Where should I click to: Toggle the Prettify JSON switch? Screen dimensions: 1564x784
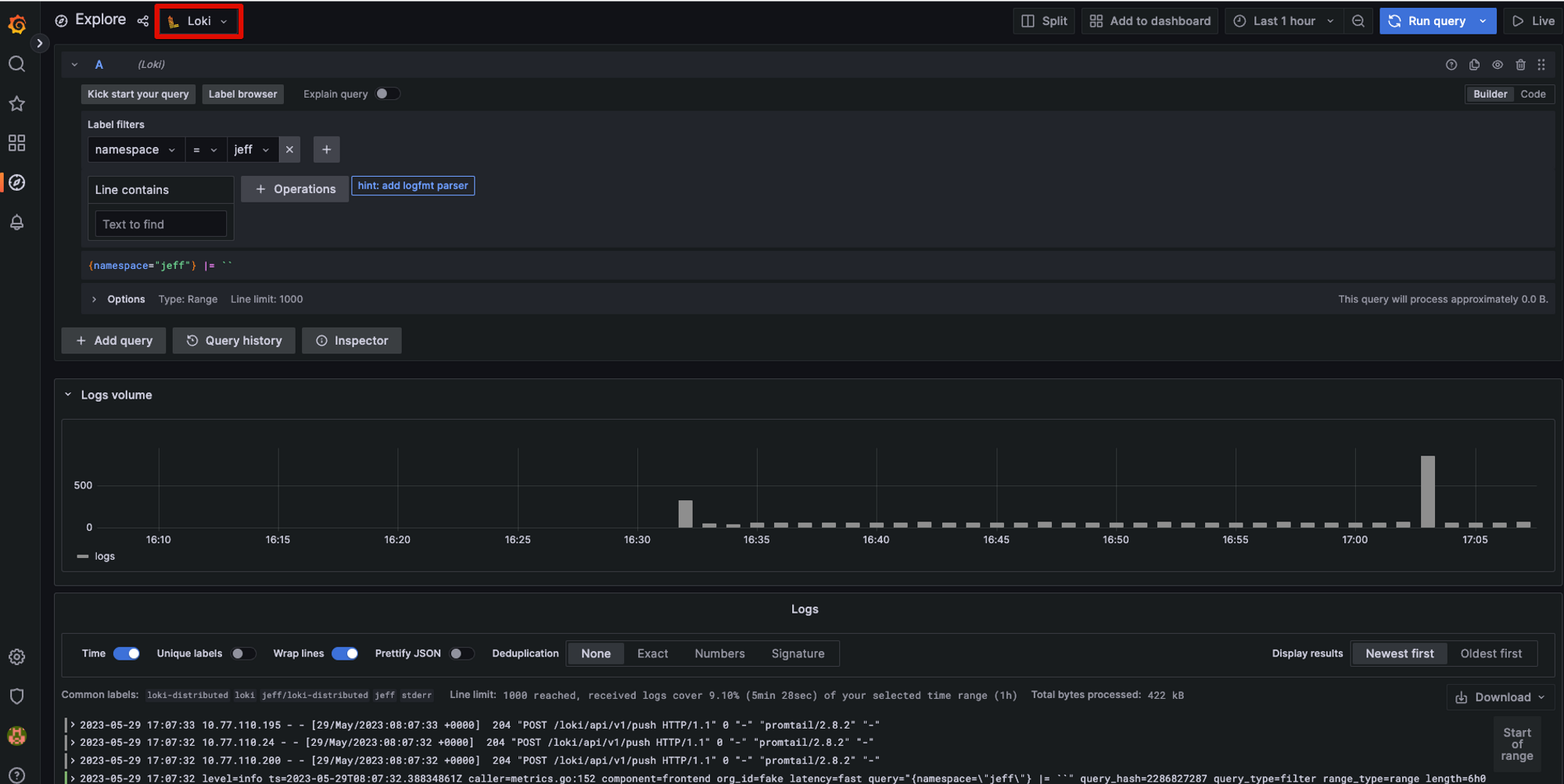pyautogui.click(x=462, y=653)
